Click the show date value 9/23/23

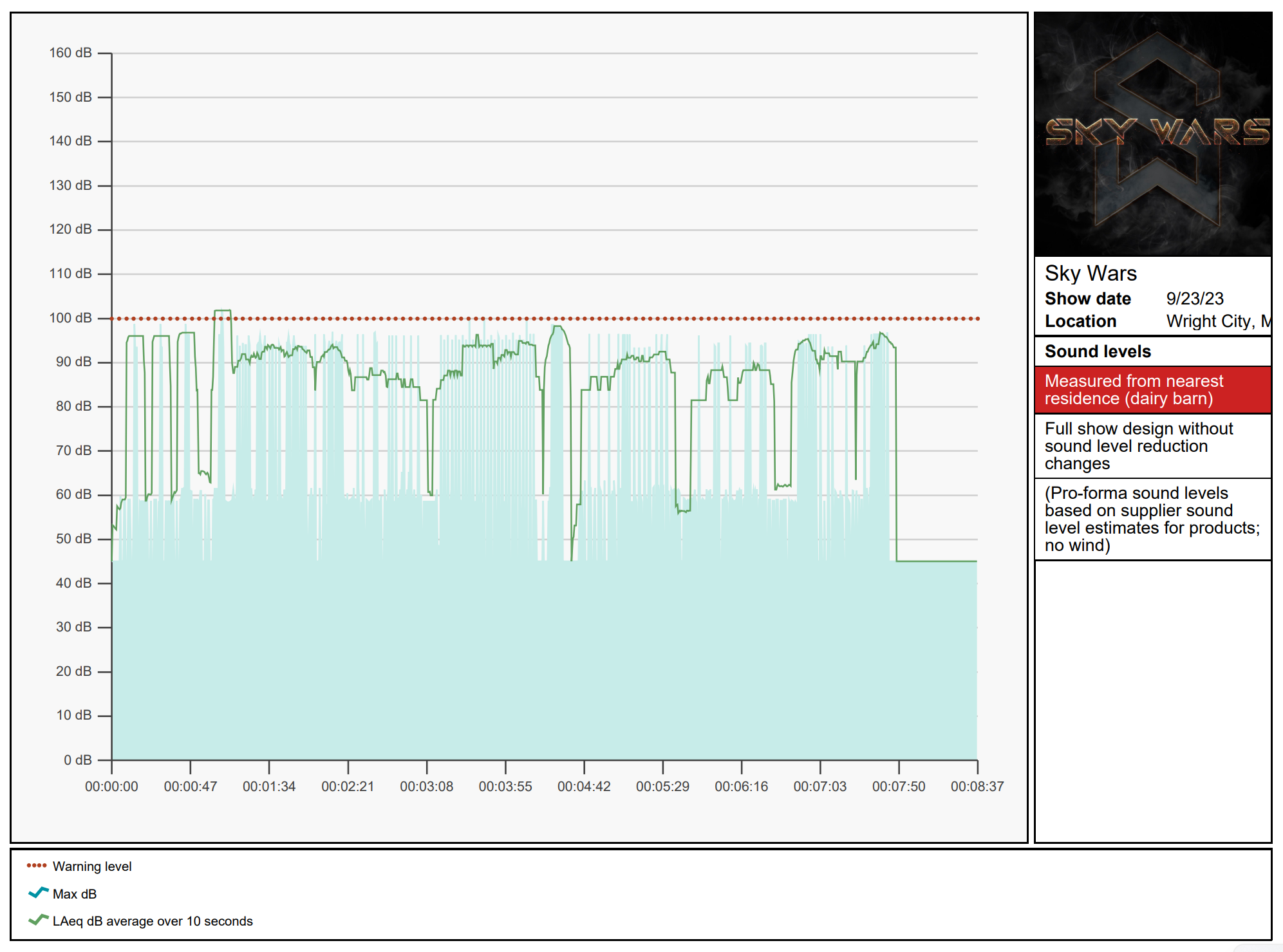[x=1194, y=299]
